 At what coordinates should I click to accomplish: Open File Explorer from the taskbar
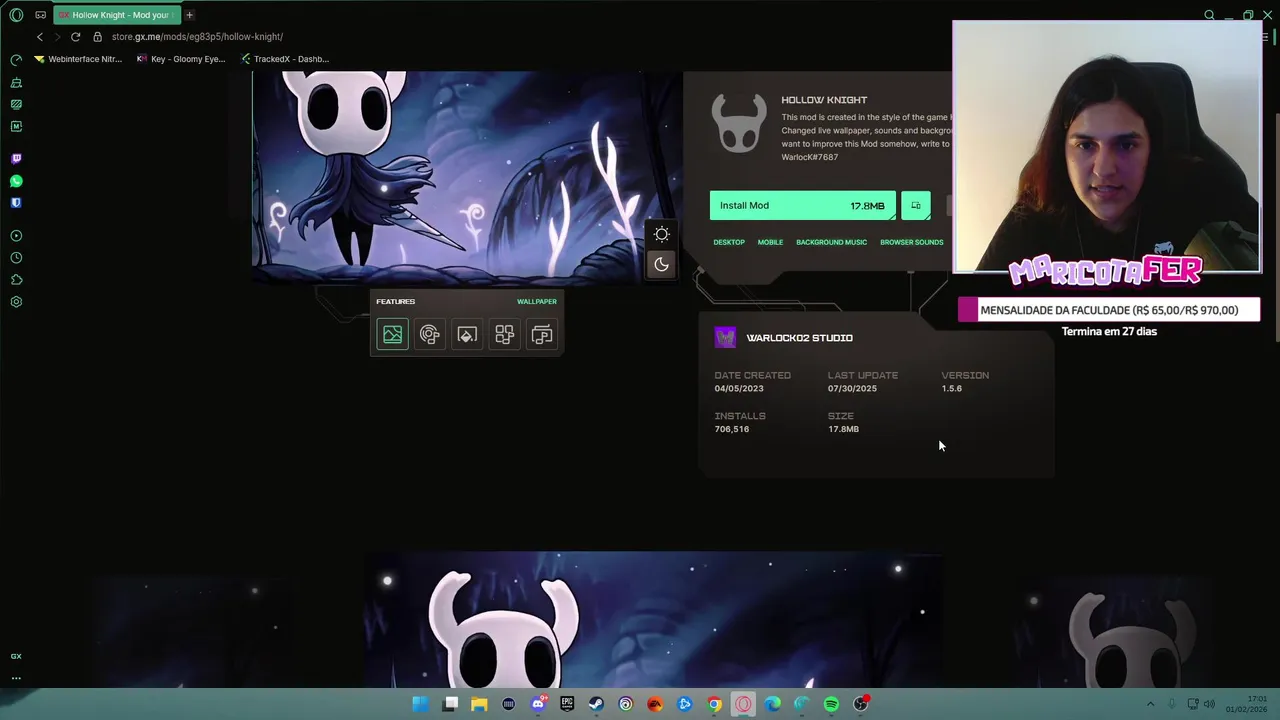(479, 704)
